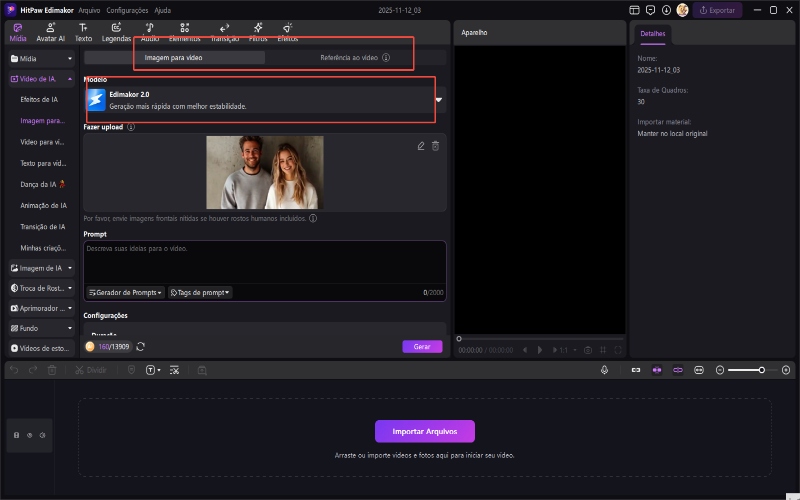Toggle the track lock icon
The image size is (800, 500).
17,435
